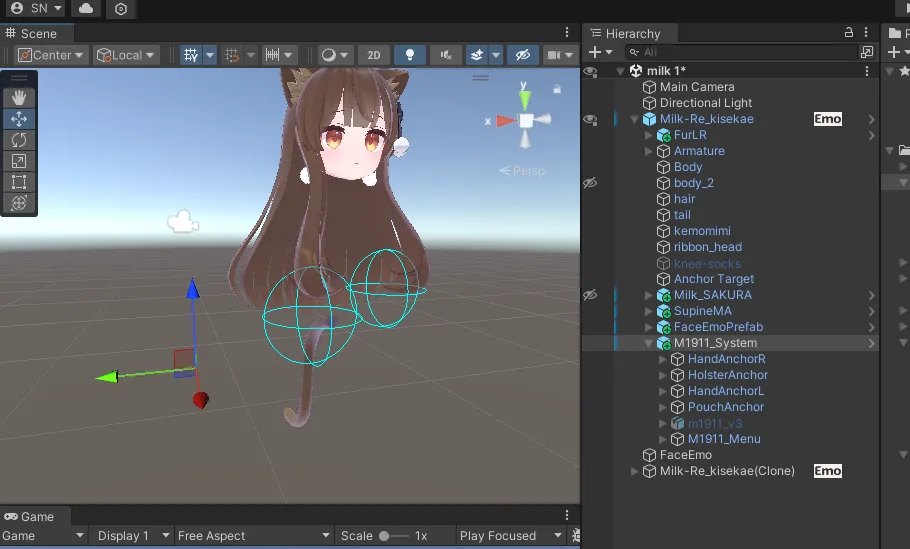Focus the Hierarchy search field
This screenshot has height=549, width=910.
pos(740,52)
